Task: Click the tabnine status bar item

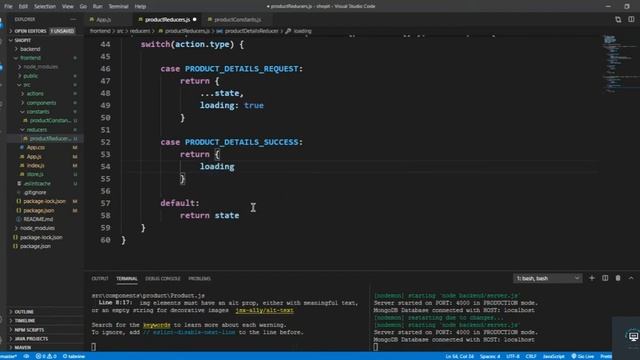Action: click(x=74, y=356)
